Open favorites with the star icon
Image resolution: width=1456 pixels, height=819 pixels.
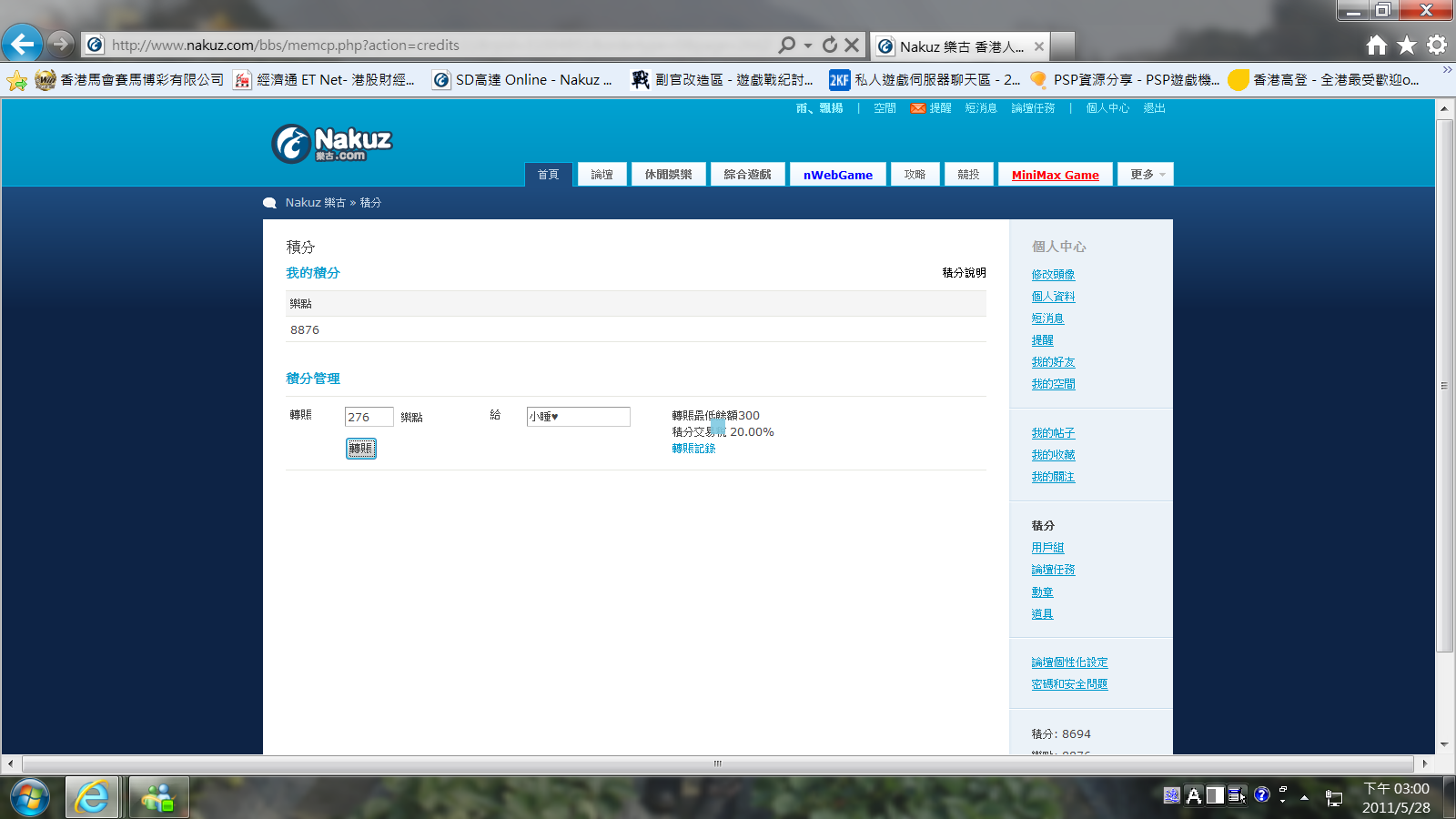1407,45
